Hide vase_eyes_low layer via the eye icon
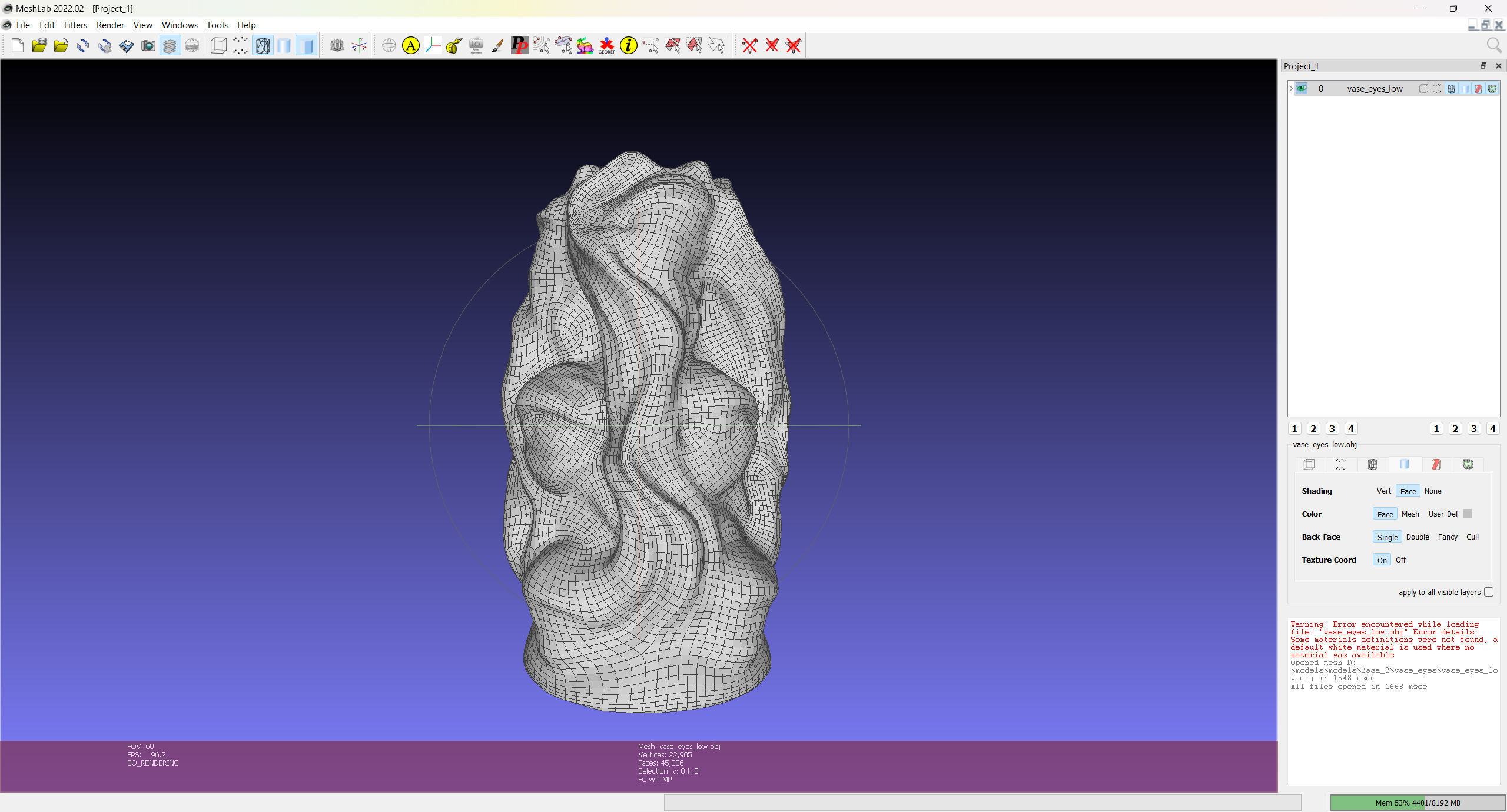Image resolution: width=1507 pixels, height=812 pixels. pos(1302,89)
